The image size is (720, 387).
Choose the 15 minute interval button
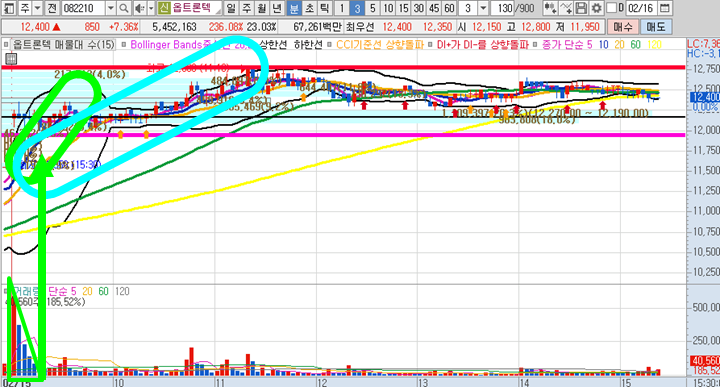403,8
